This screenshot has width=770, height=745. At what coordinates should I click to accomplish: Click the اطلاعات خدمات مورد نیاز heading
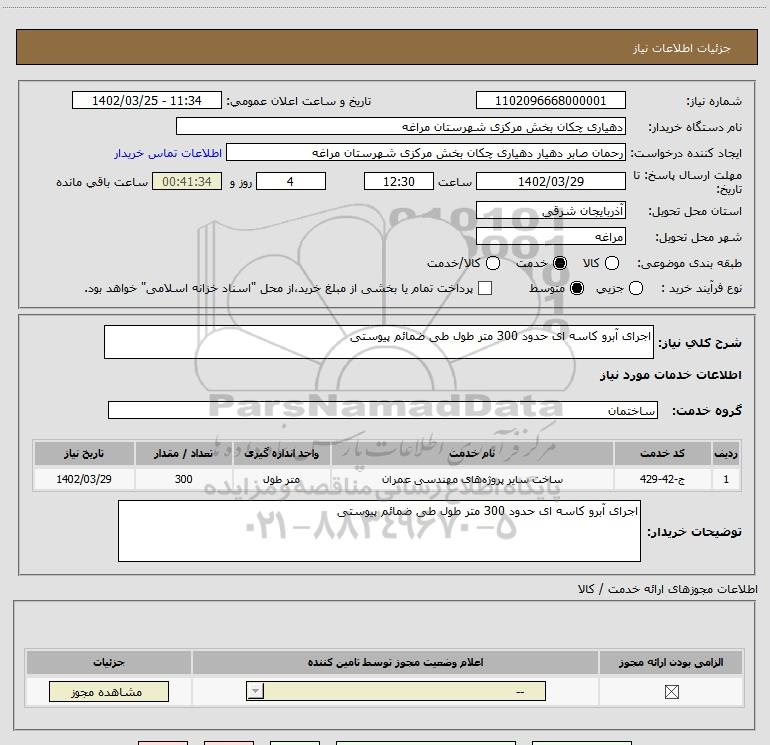coord(670,375)
